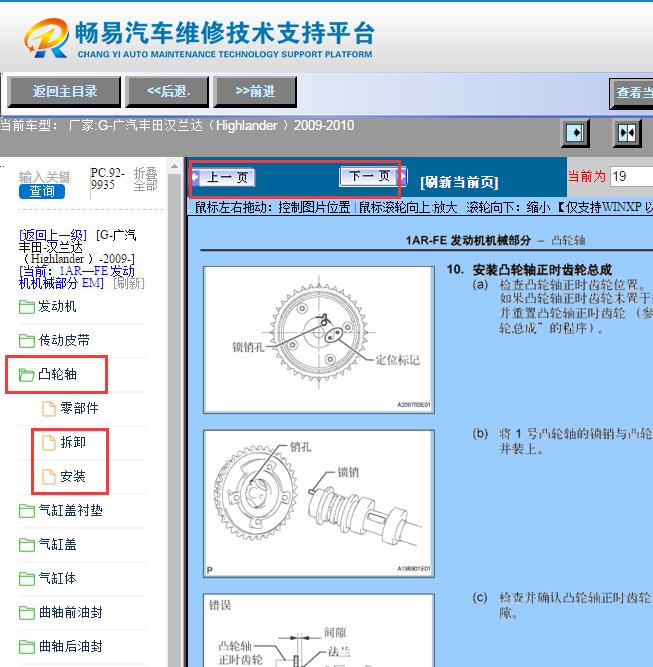The width and height of the screenshot is (653, 667).
Task: Click current page number field showing 19
Action: (x=631, y=176)
